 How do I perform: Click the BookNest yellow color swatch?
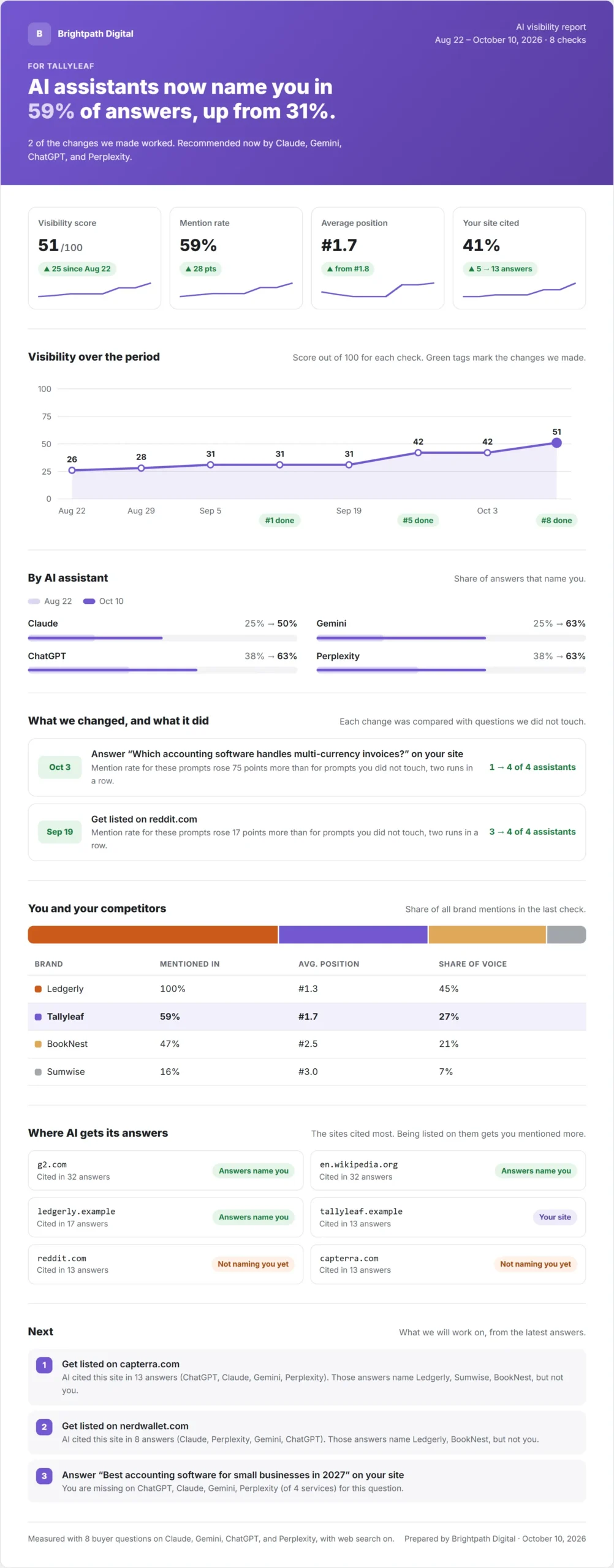point(38,1044)
